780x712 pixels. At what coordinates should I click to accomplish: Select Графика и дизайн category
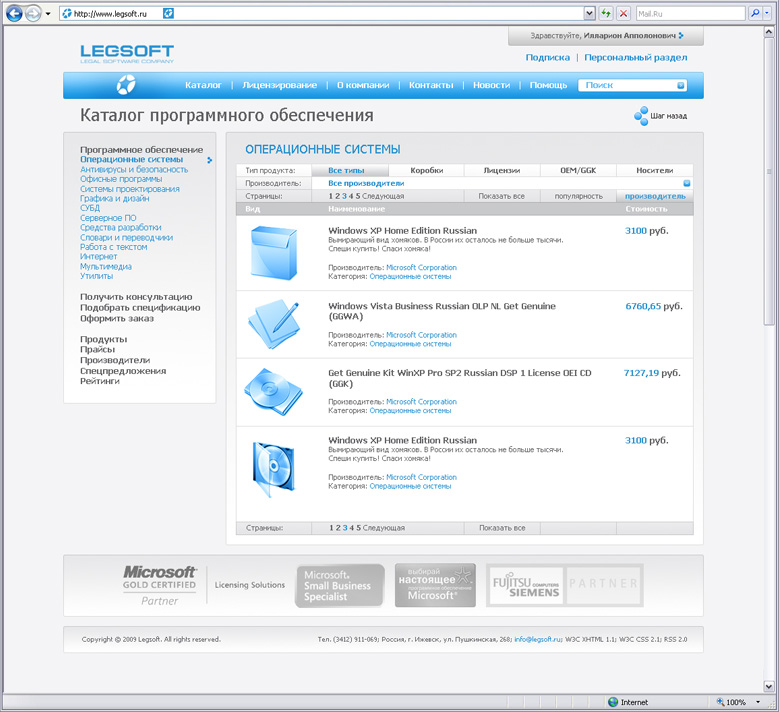[x=114, y=198]
